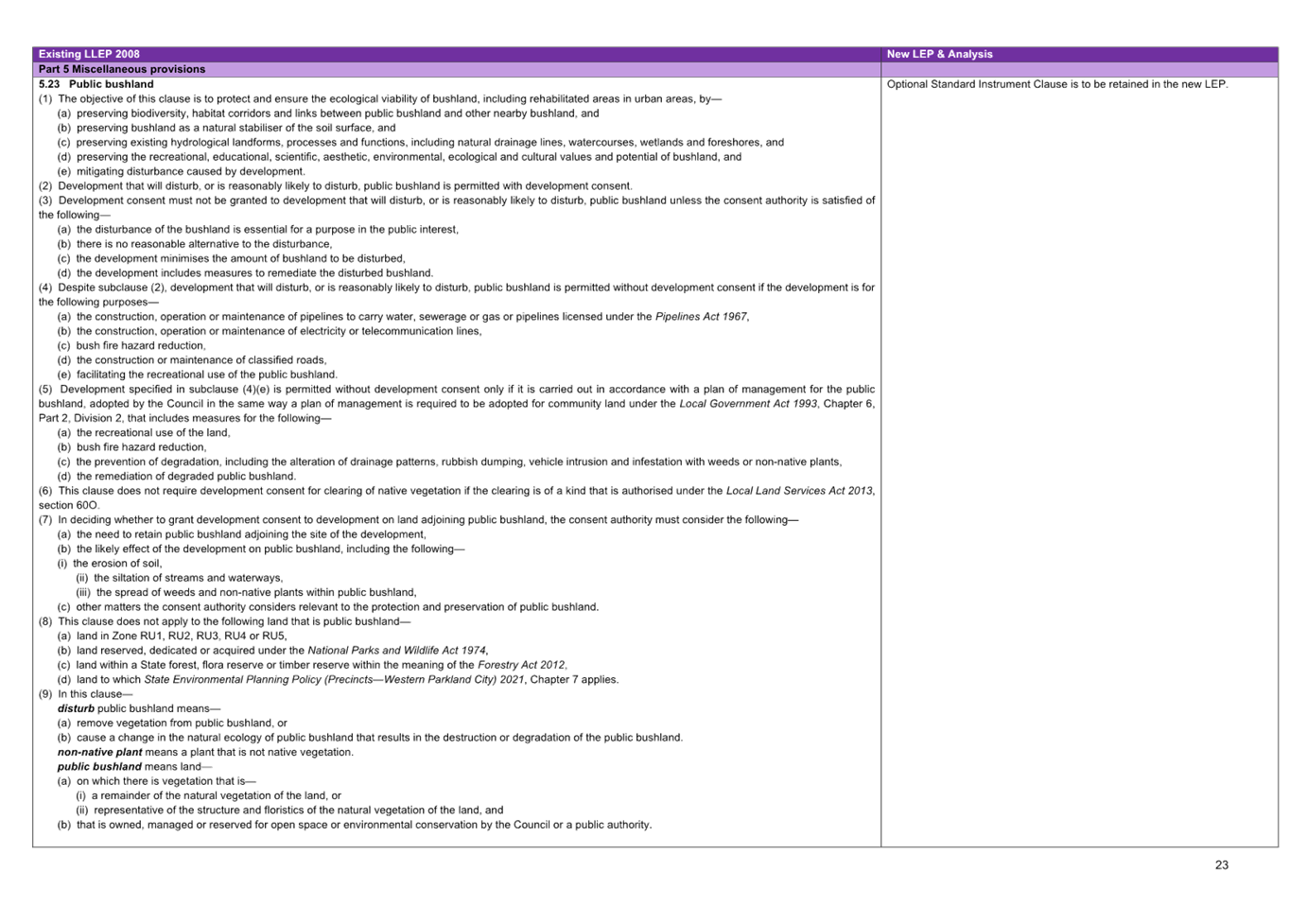Click line 'a remainder of the natural vegetation of the land'
This screenshot has height=924, width=1307.
(209, 796)
